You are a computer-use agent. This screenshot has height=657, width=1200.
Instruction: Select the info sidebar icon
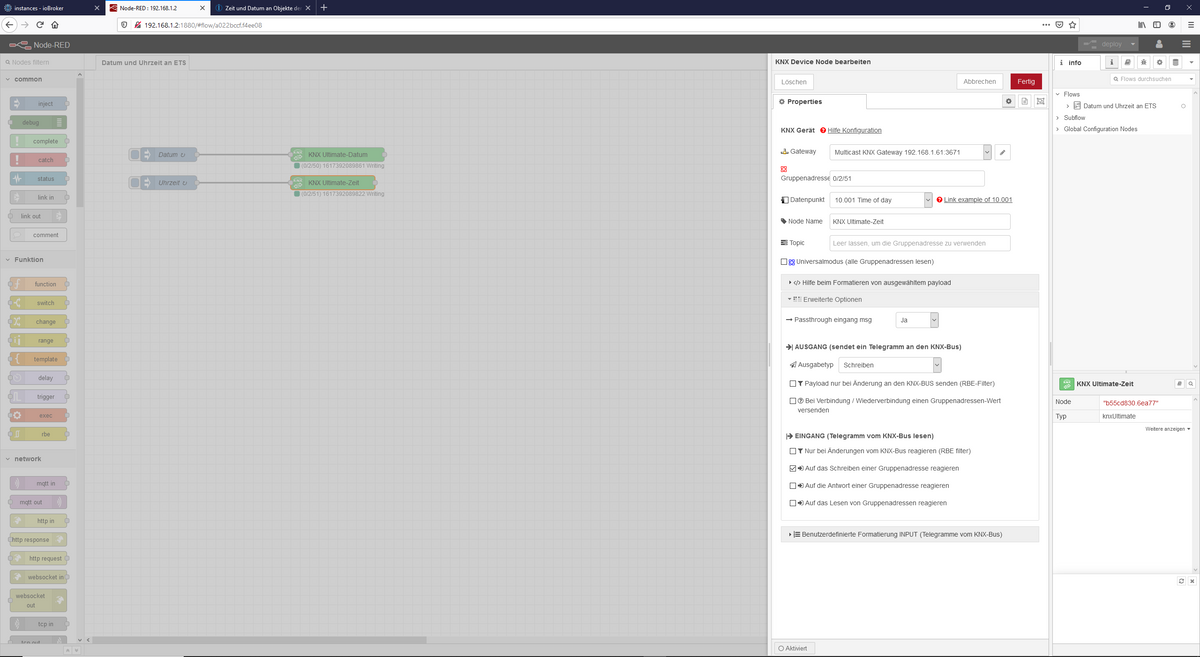click(1111, 62)
